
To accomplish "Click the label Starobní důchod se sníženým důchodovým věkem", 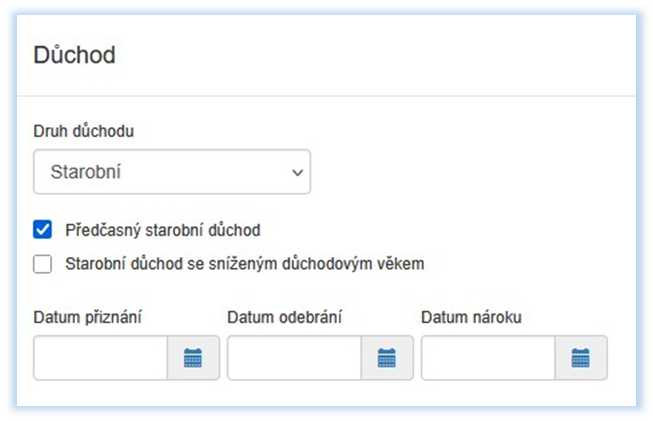I will coord(245,264).
